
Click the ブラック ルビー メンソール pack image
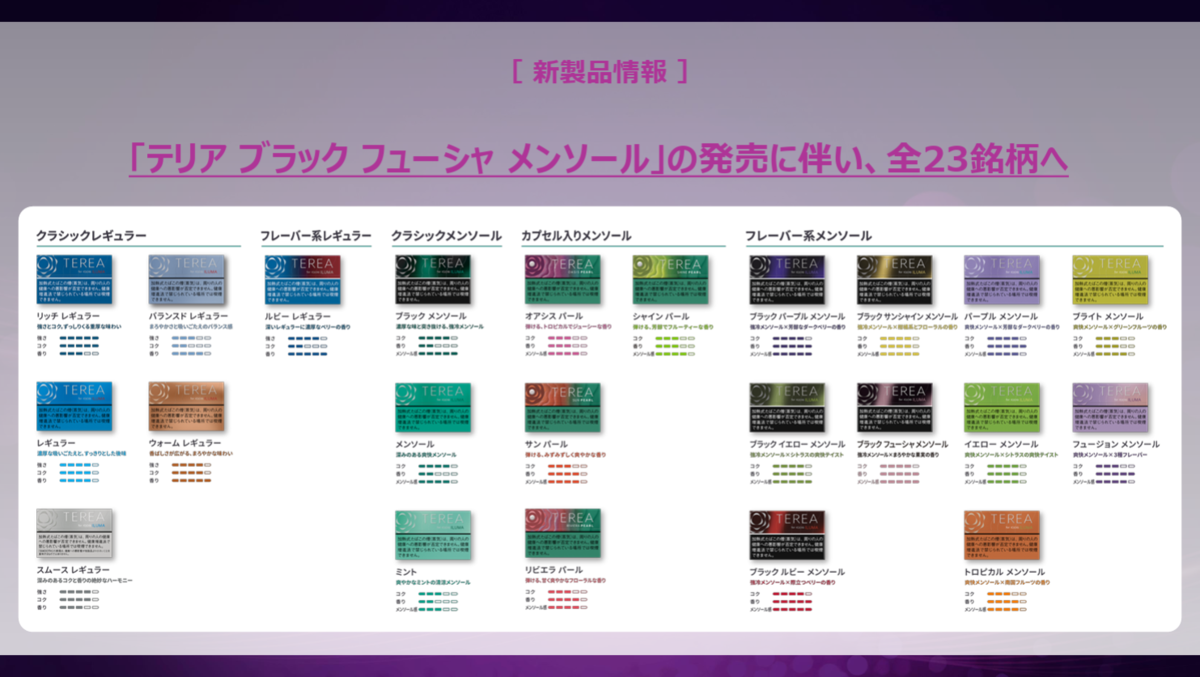(x=788, y=534)
